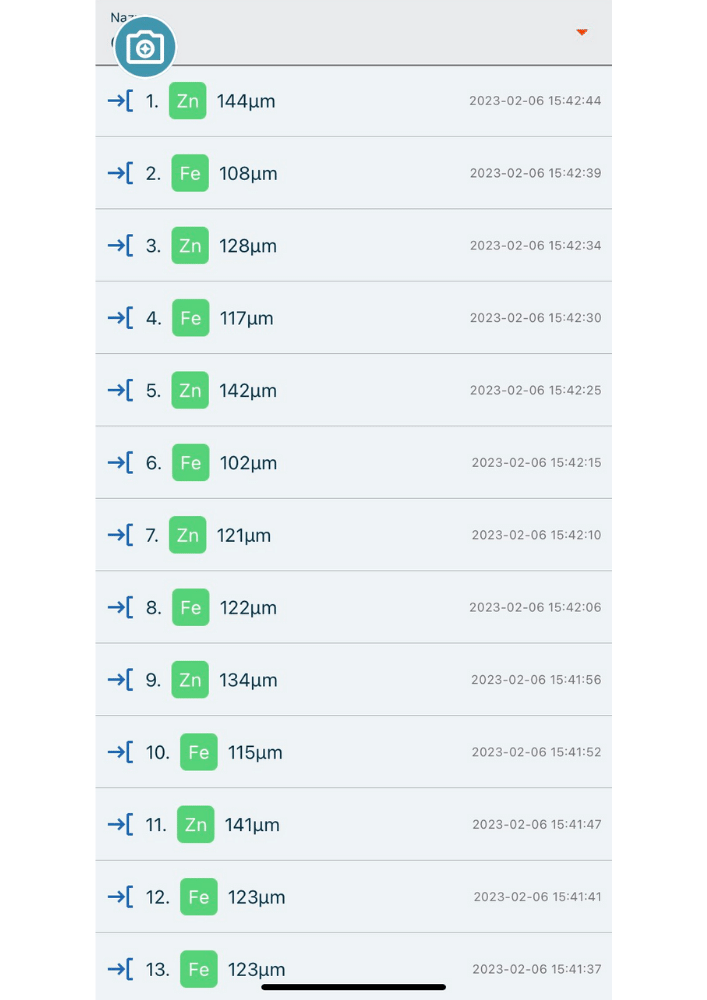This screenshot has width=707, height=1000.
Task: Open the name selector field at top
Action: click(x=353, y=32)
